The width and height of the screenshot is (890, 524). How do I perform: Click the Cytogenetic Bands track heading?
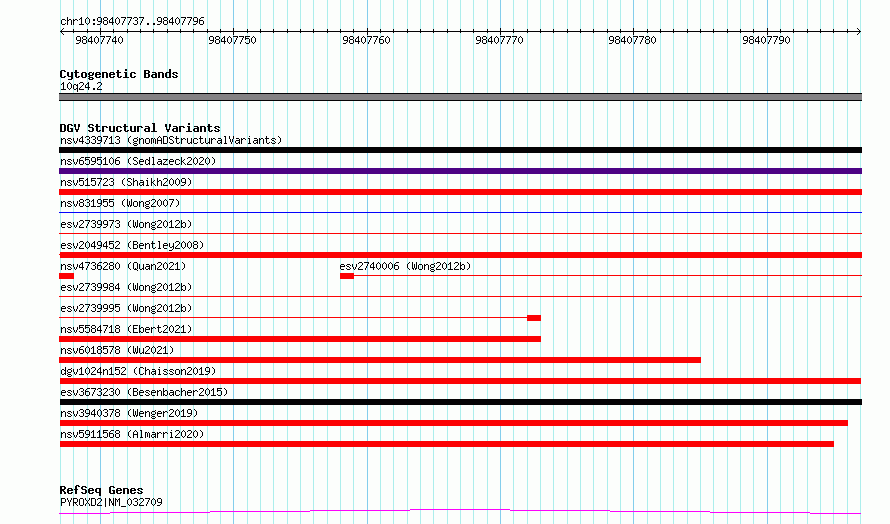(119, 74)
